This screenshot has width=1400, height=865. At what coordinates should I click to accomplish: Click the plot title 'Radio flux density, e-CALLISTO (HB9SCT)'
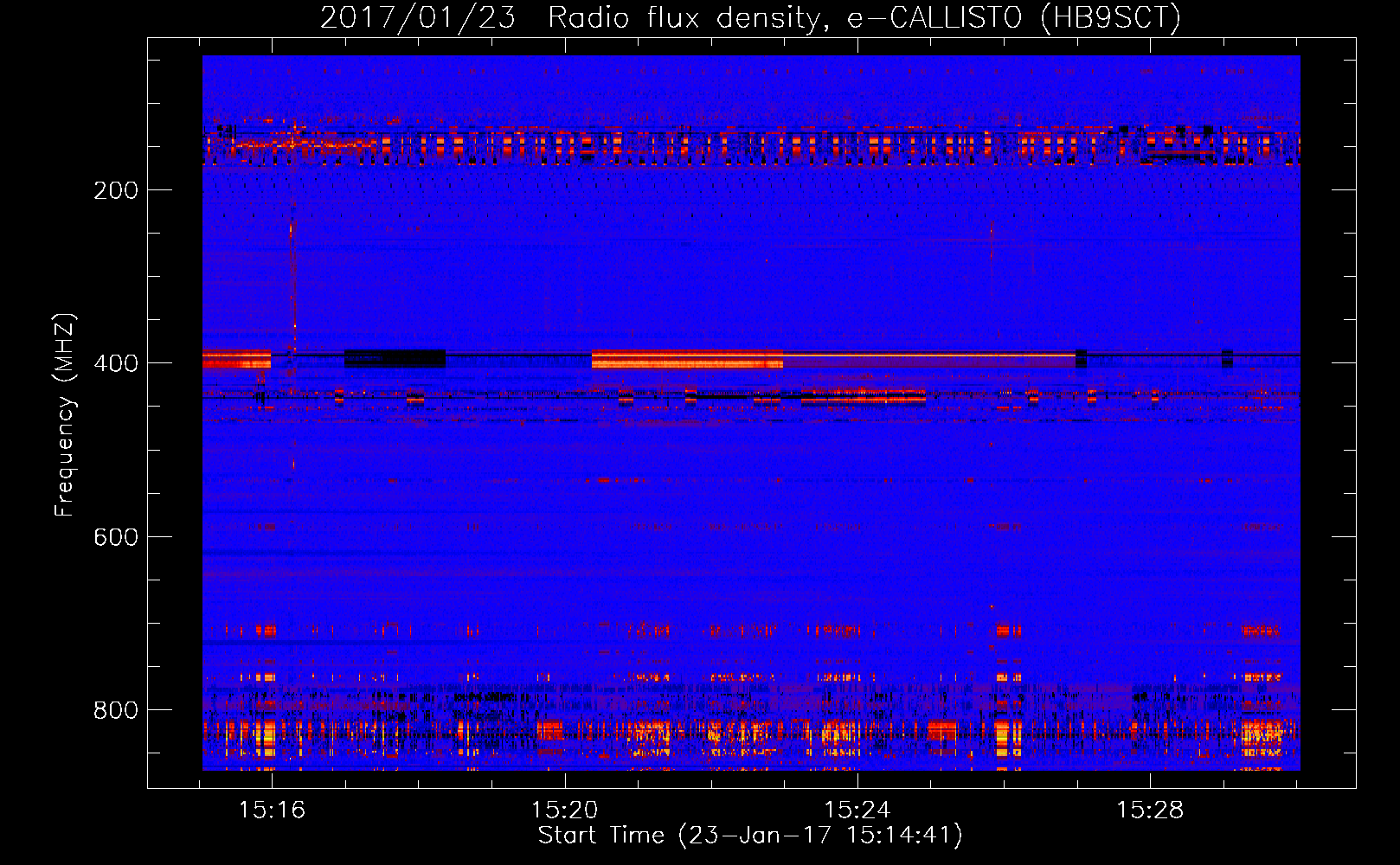[864, 17]
